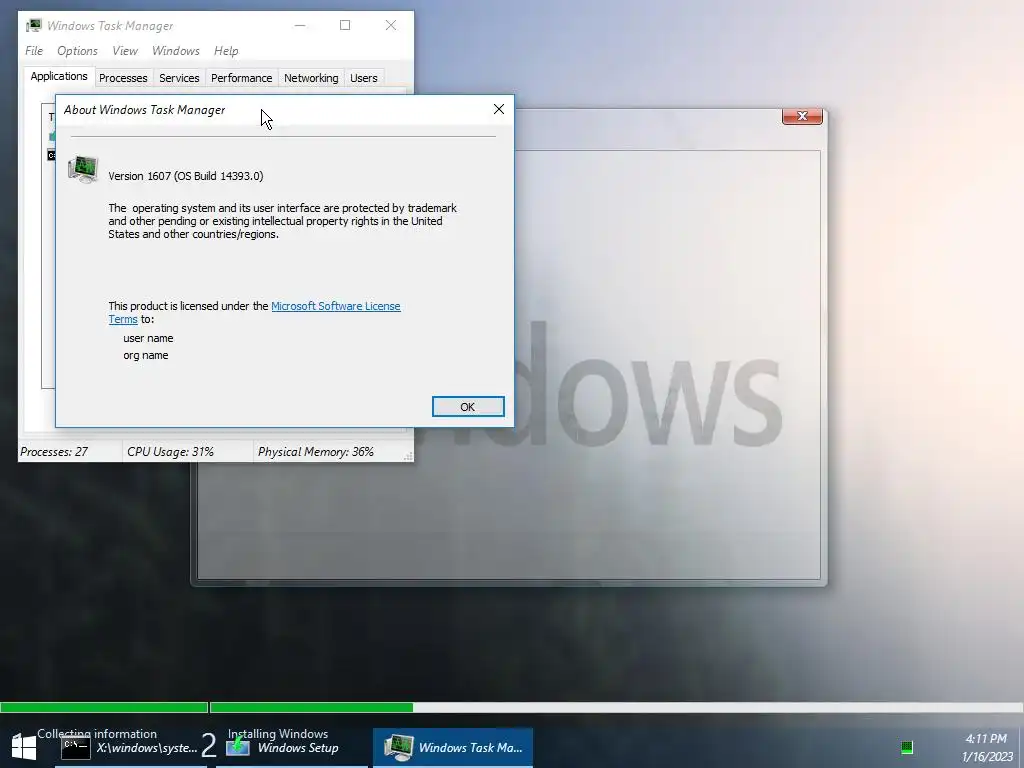Click OK in About Task Manager dialog

pos(468,406)
